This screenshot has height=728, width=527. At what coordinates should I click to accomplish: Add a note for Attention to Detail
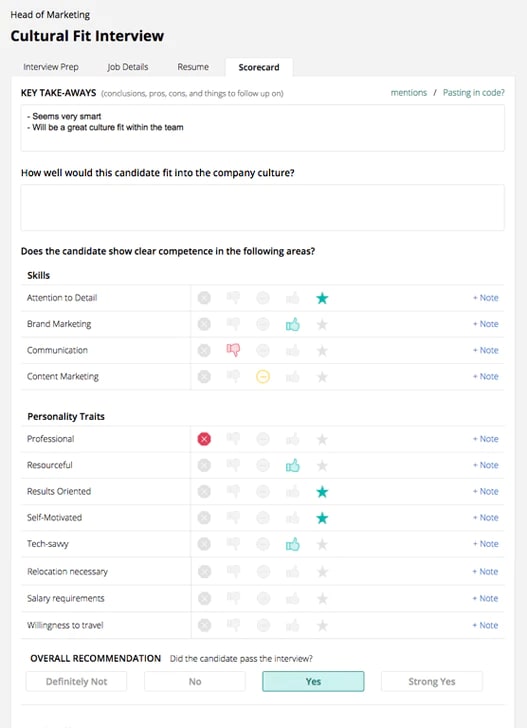tap(486, 298)
